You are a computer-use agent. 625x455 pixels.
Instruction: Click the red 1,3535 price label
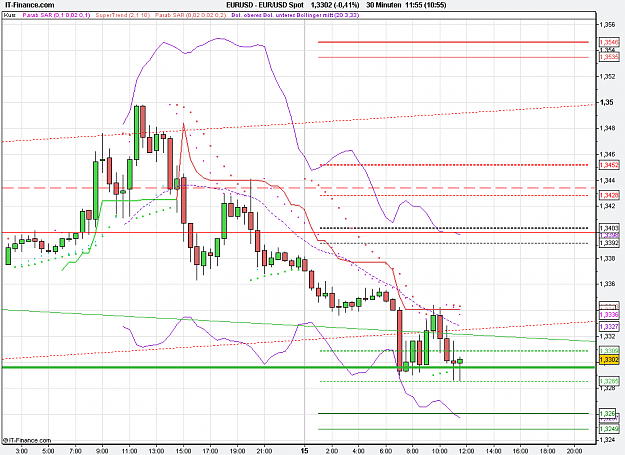[609, 57]
